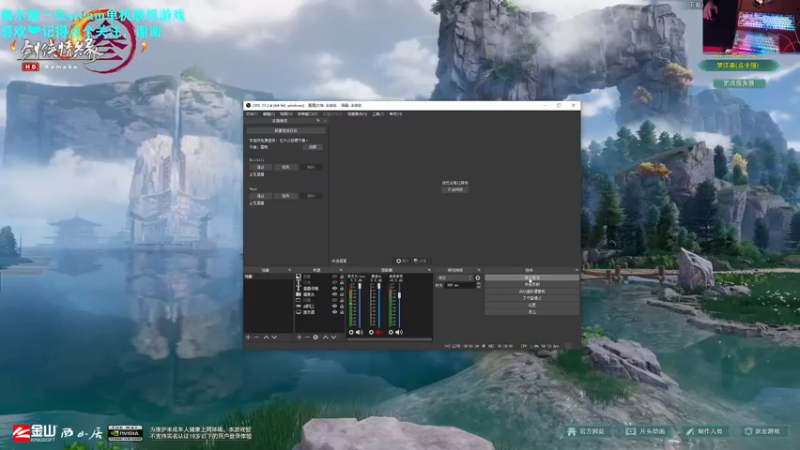This screenshot has width=800, height=450.
Task: Toggle Studio Mode in the Controls dock
Action: point(532,298)
